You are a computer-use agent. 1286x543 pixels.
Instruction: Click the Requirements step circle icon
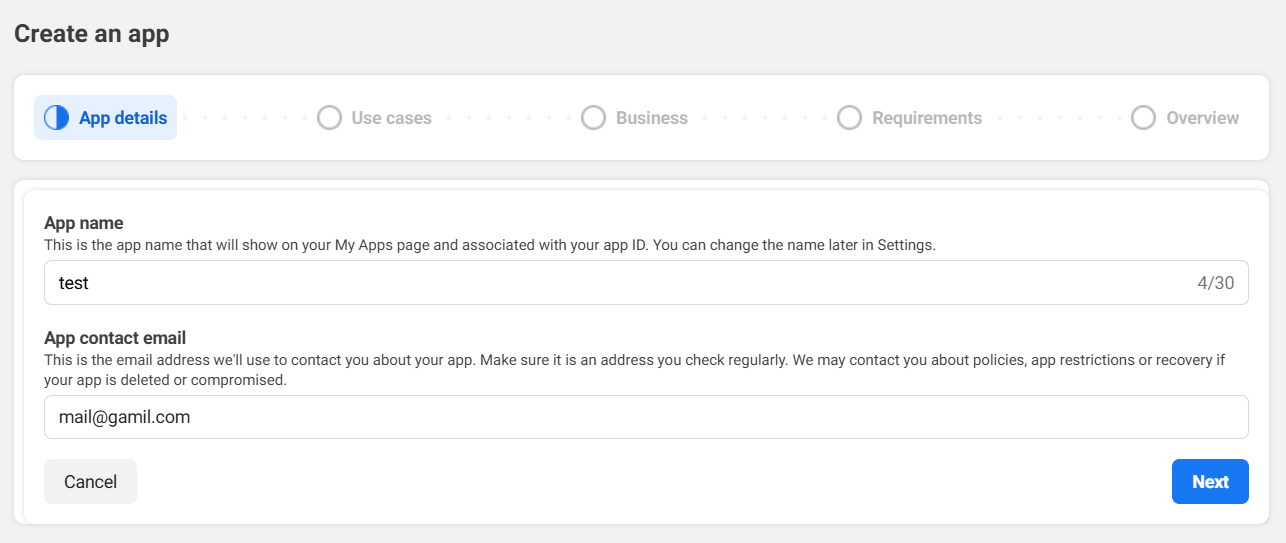pos(849,118)
